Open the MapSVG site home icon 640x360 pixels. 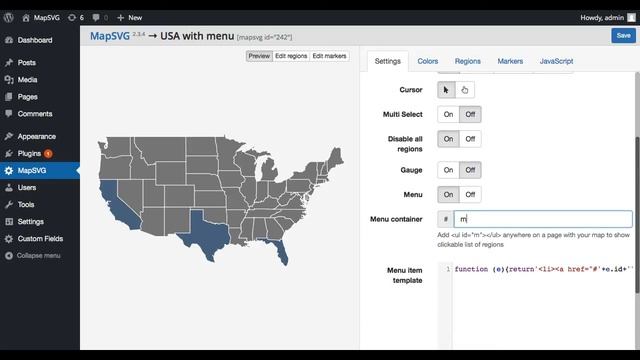[x=26, y=18]
